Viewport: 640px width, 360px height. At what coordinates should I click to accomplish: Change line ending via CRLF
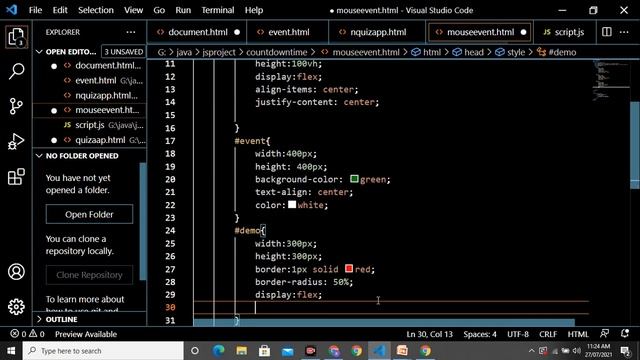coord(548,334)
